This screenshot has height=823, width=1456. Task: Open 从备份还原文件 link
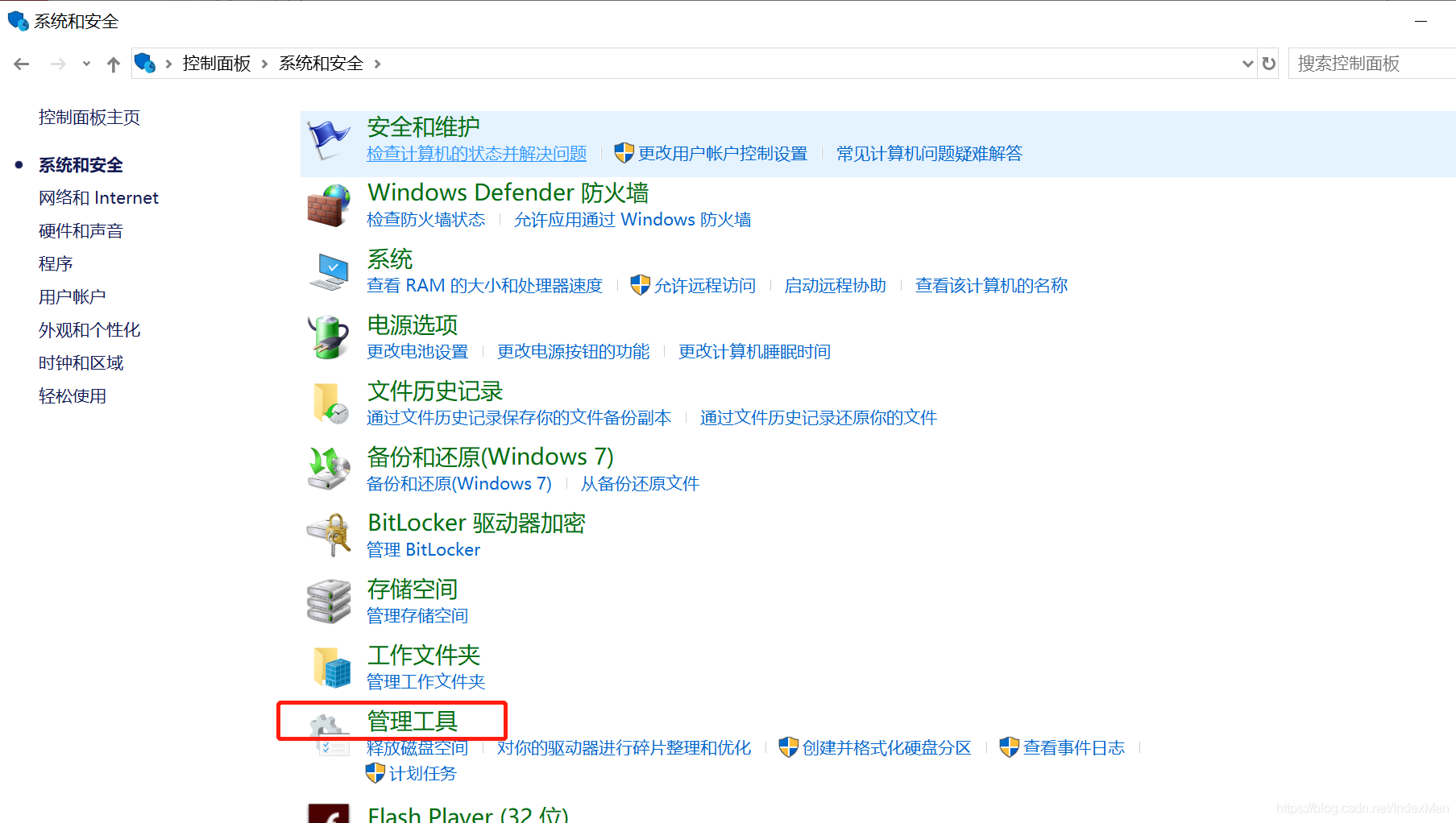point(640,484)
